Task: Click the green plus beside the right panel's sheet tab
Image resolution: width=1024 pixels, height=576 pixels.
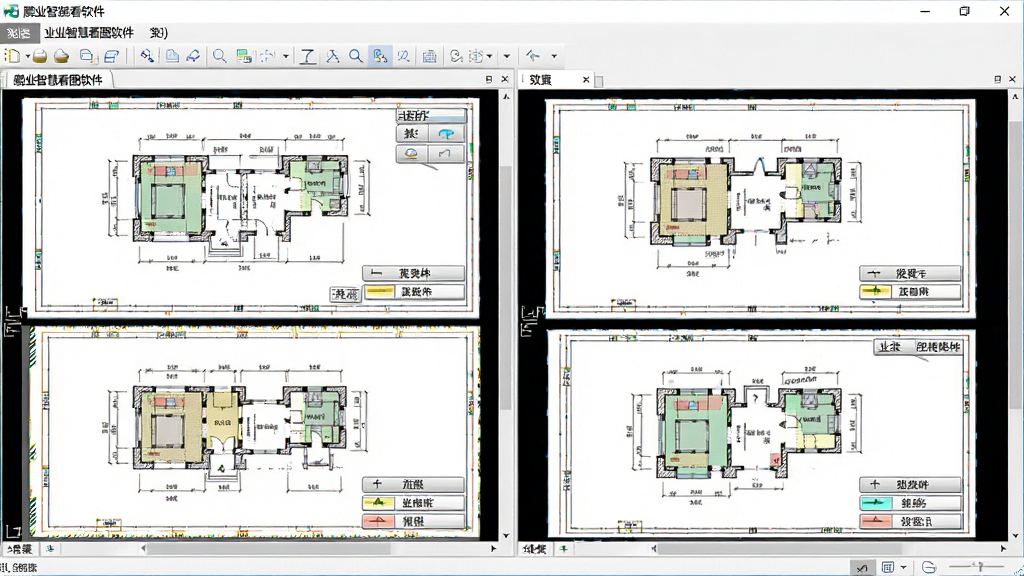Action: pos(563,549)
